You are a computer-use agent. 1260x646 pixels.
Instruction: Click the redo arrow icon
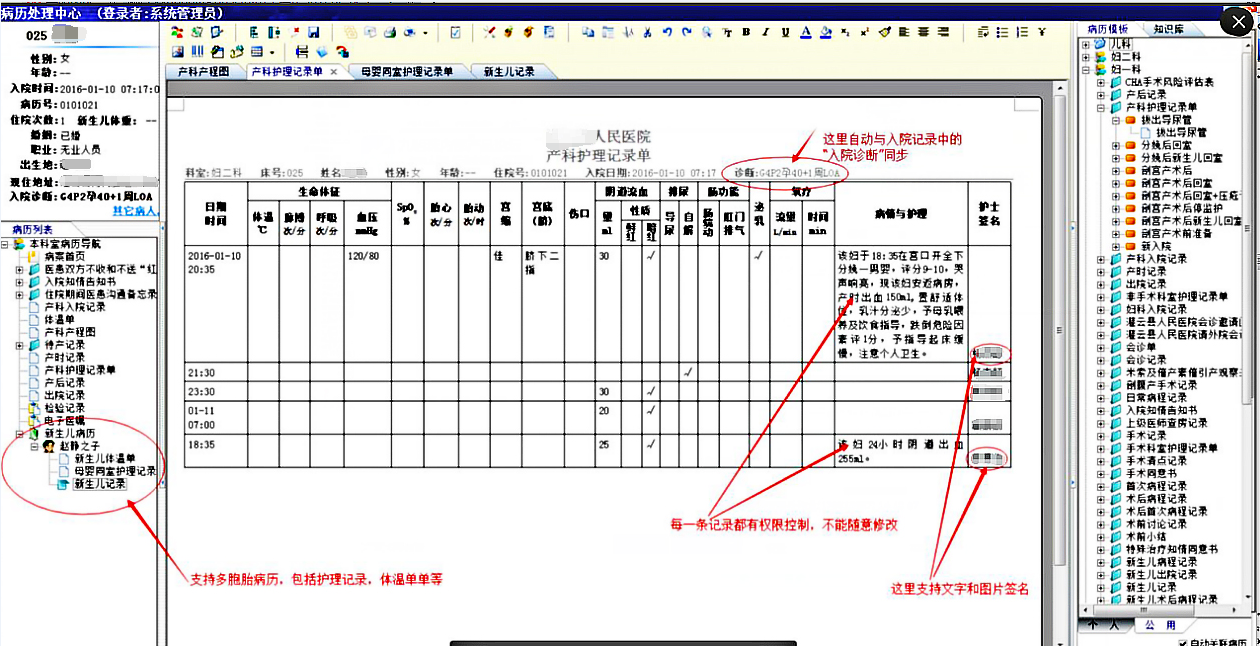pyautogui.click(x=686, y=32)
